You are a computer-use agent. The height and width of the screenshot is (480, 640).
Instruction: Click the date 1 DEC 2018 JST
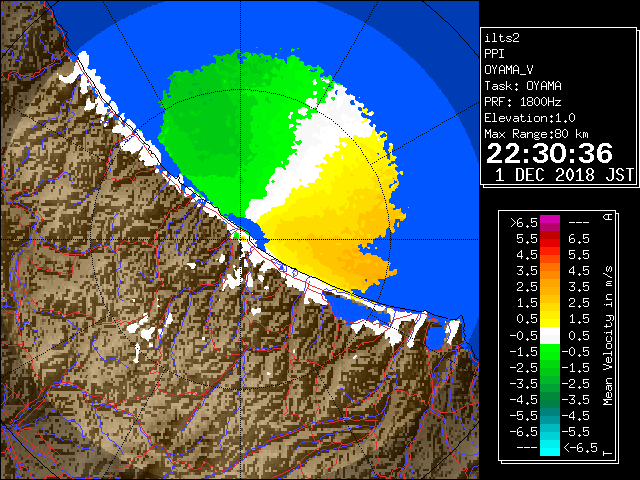(x=564, y=175)
